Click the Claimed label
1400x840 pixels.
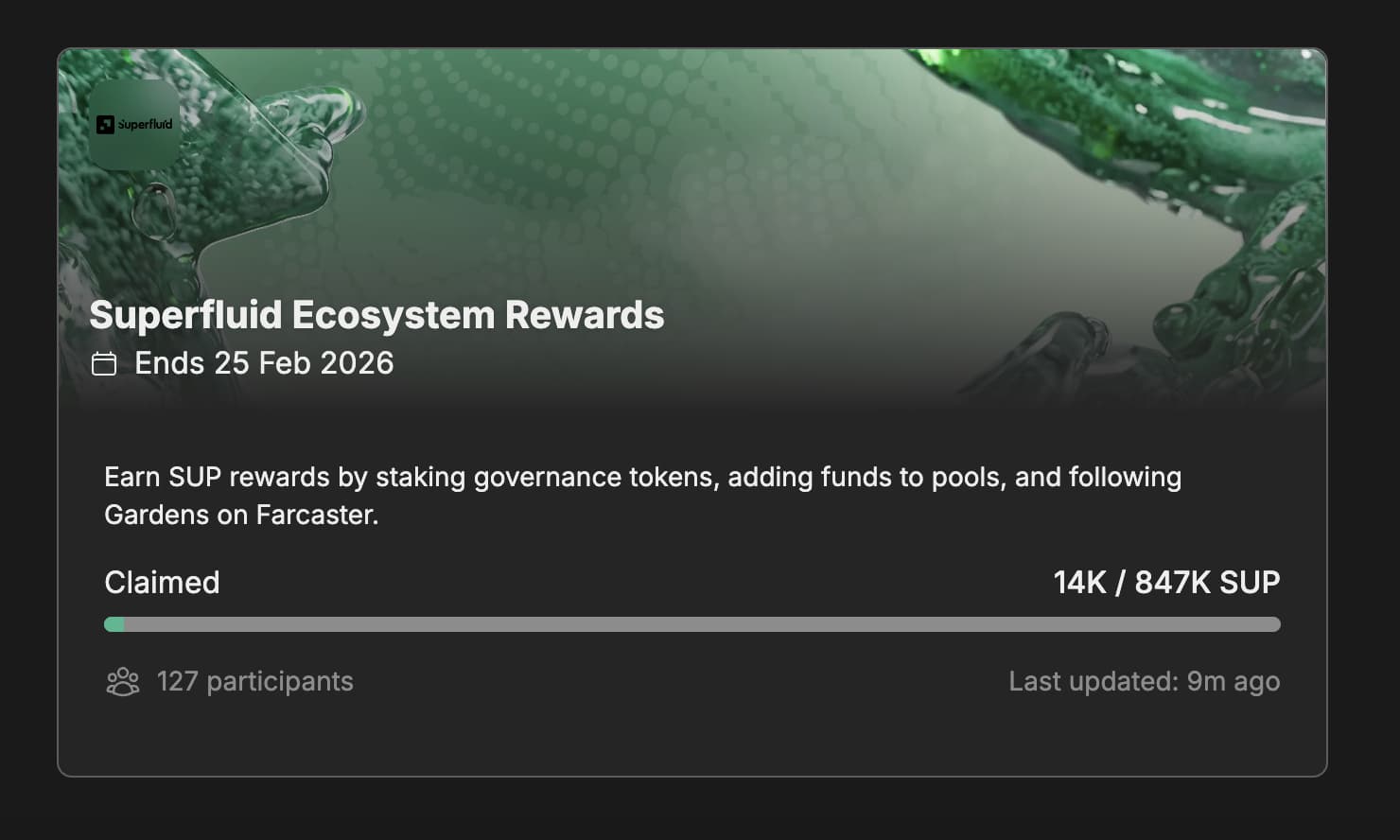pos(162,582)
